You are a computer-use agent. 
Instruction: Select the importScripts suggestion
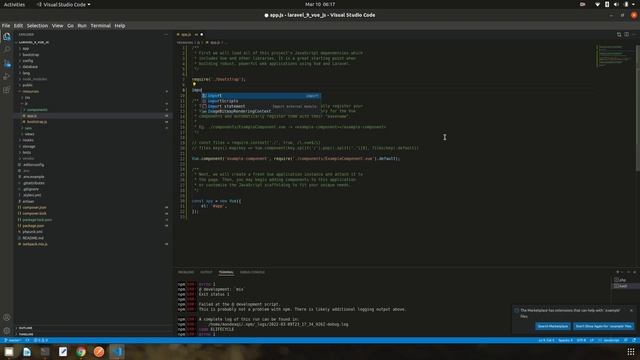click(x=261, y=101)
